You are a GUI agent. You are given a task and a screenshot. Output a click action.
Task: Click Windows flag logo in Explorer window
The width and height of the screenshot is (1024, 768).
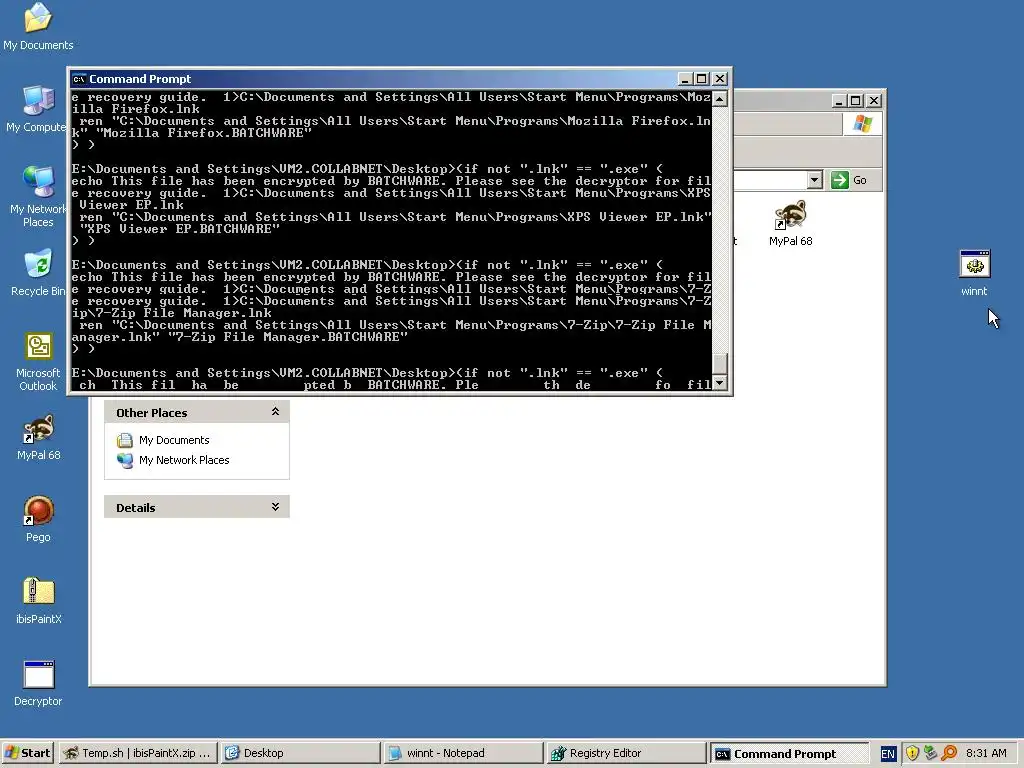click(x=862, y=123)
